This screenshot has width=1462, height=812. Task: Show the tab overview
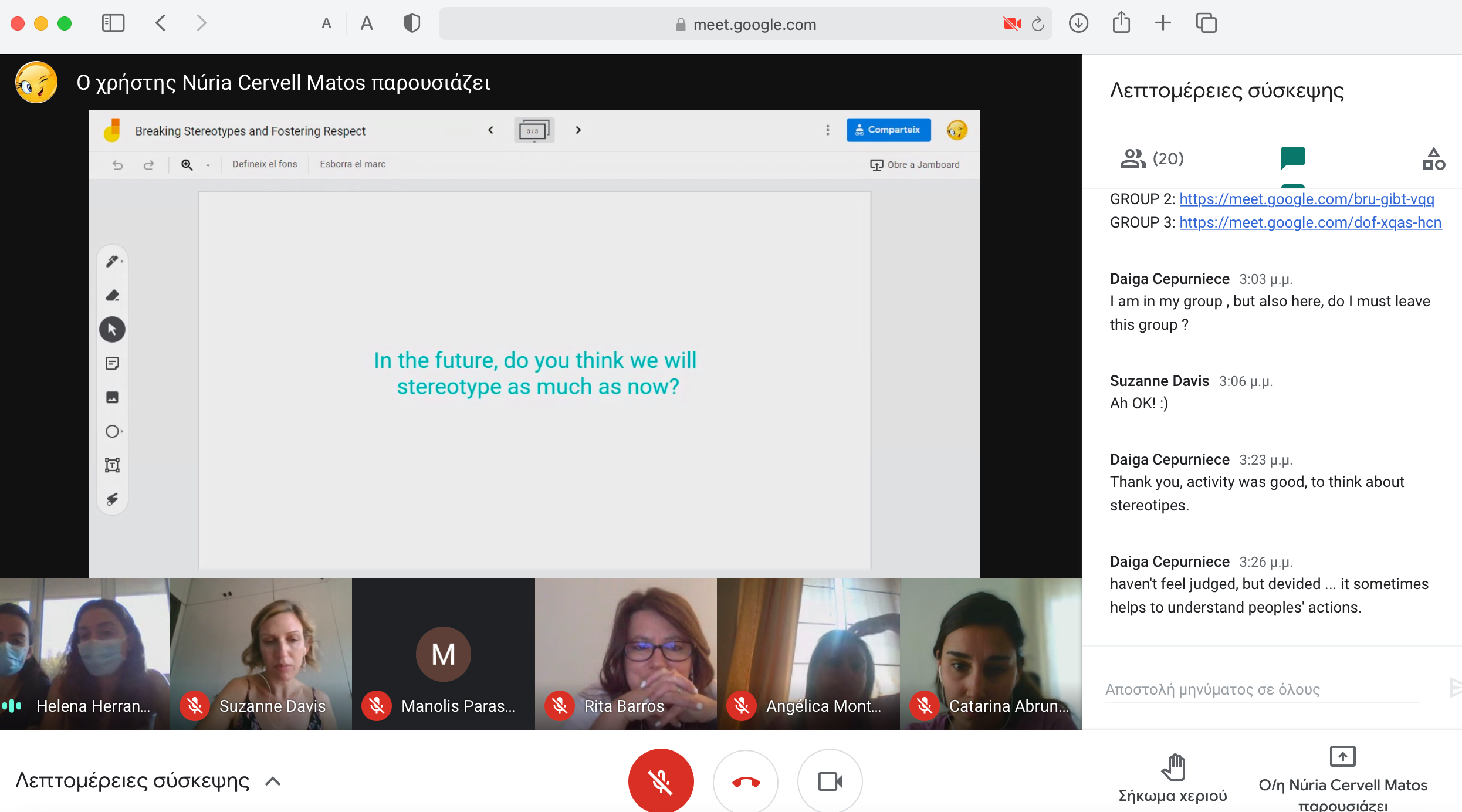[1206, 23]
